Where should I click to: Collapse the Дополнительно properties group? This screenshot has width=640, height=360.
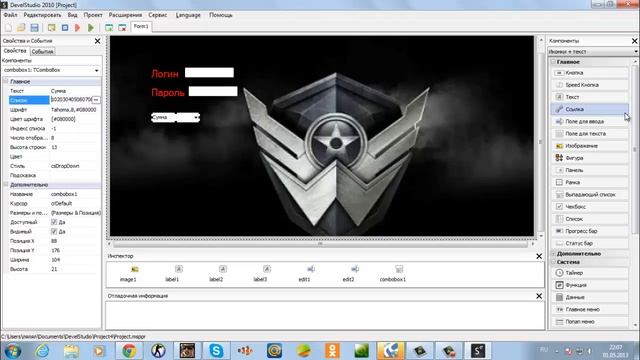click(6, 185)
